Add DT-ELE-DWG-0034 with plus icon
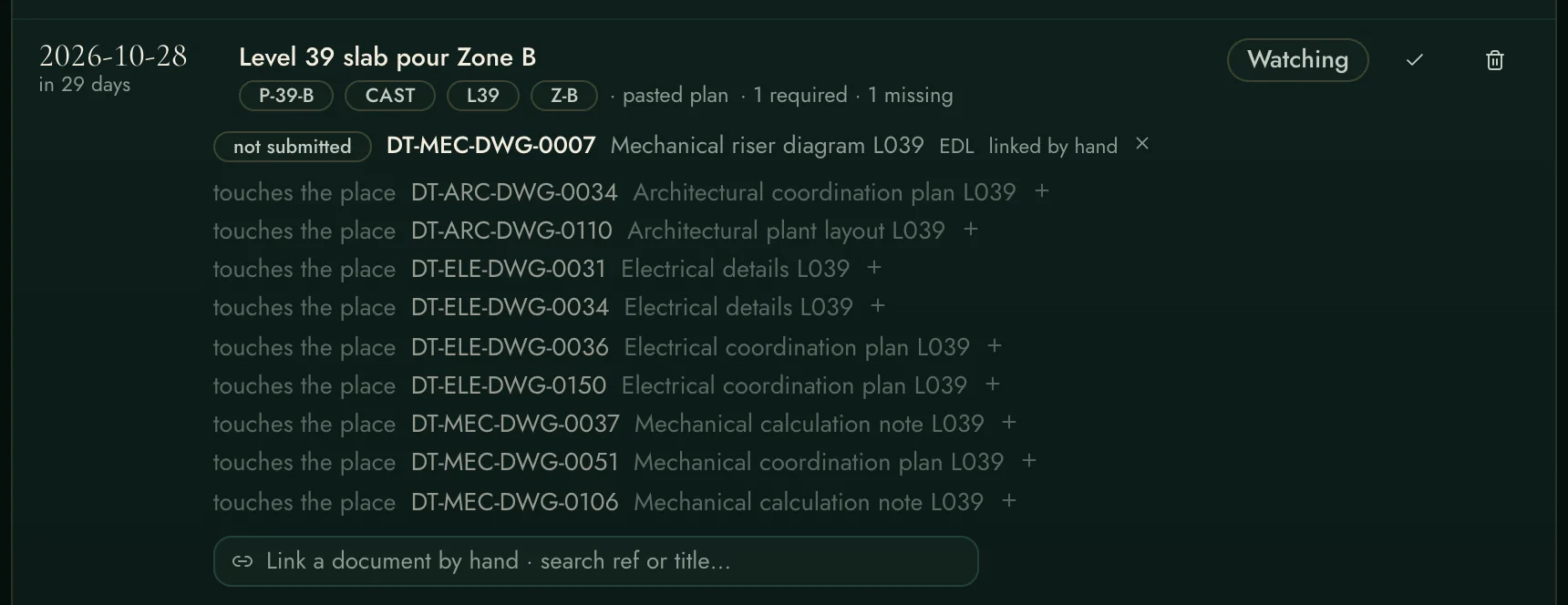The width and height of the screenshot is (1568, 605). 878,306
